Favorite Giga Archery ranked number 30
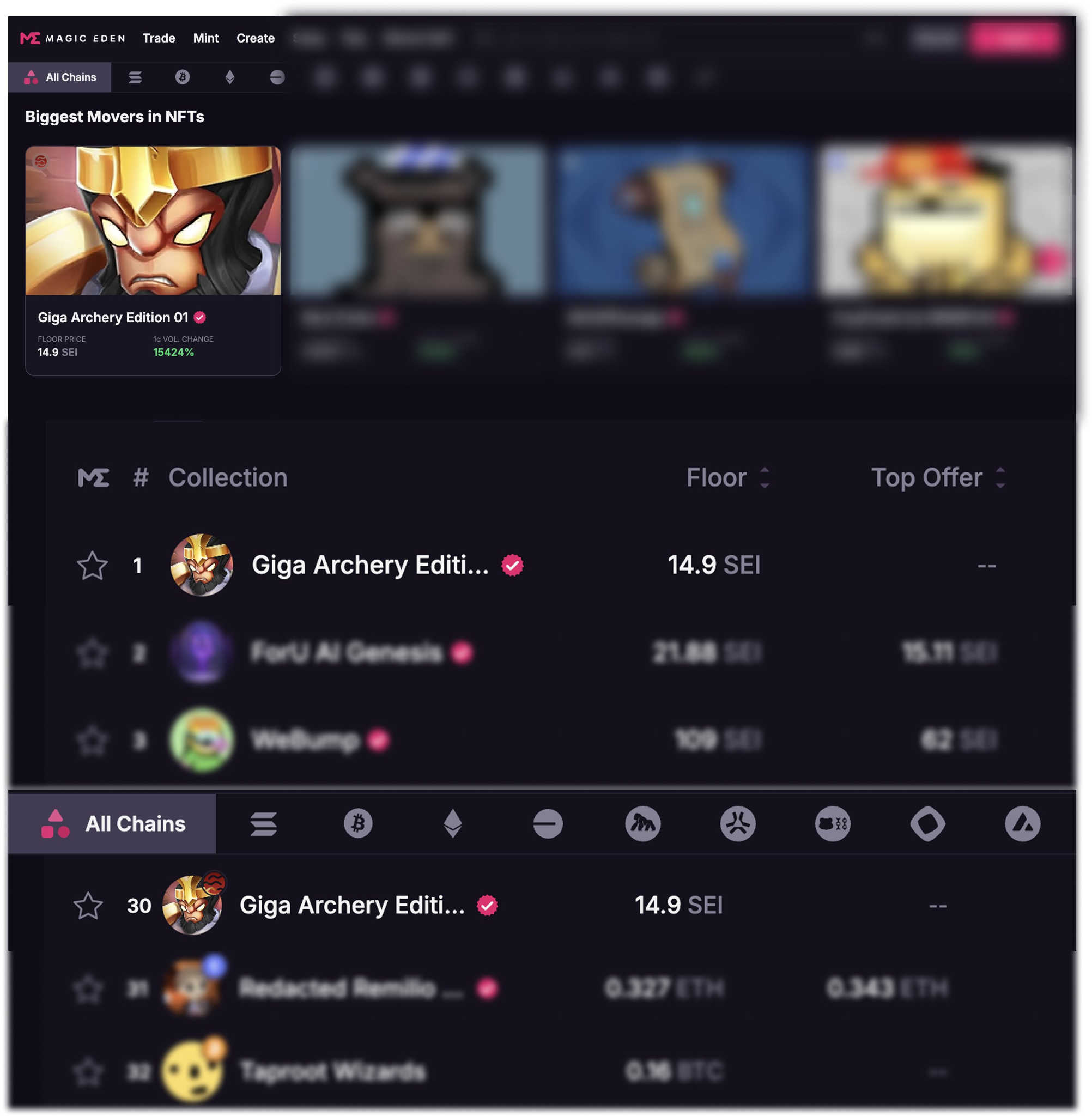The width and height of the screenshot is (1092, 1116). click(x=88, y=906)
